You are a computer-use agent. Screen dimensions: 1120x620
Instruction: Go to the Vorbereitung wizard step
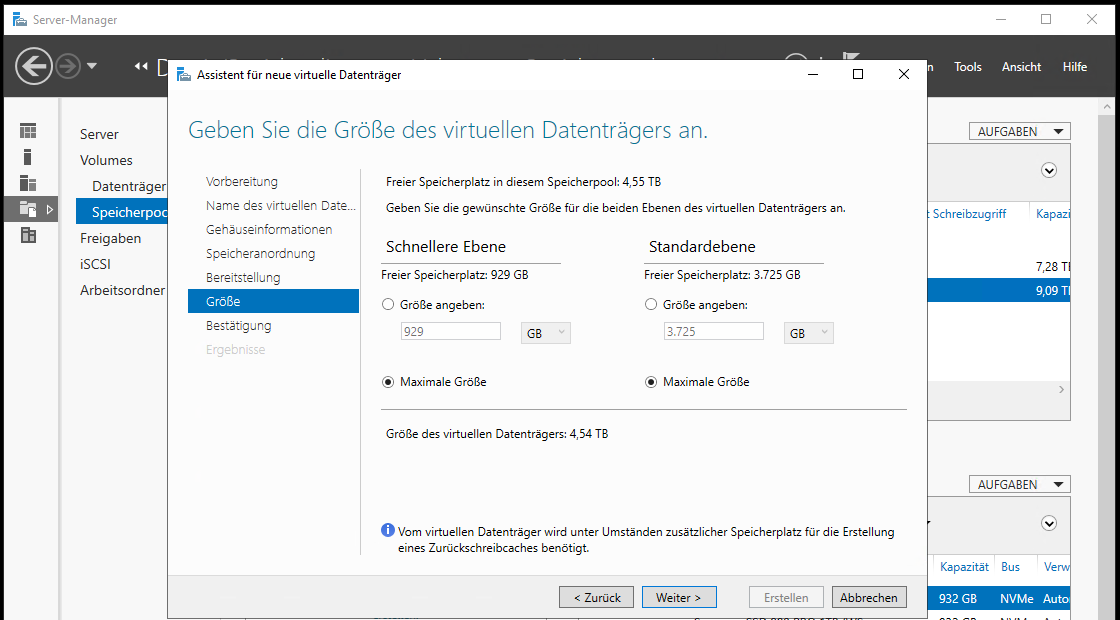coord(241,181)
